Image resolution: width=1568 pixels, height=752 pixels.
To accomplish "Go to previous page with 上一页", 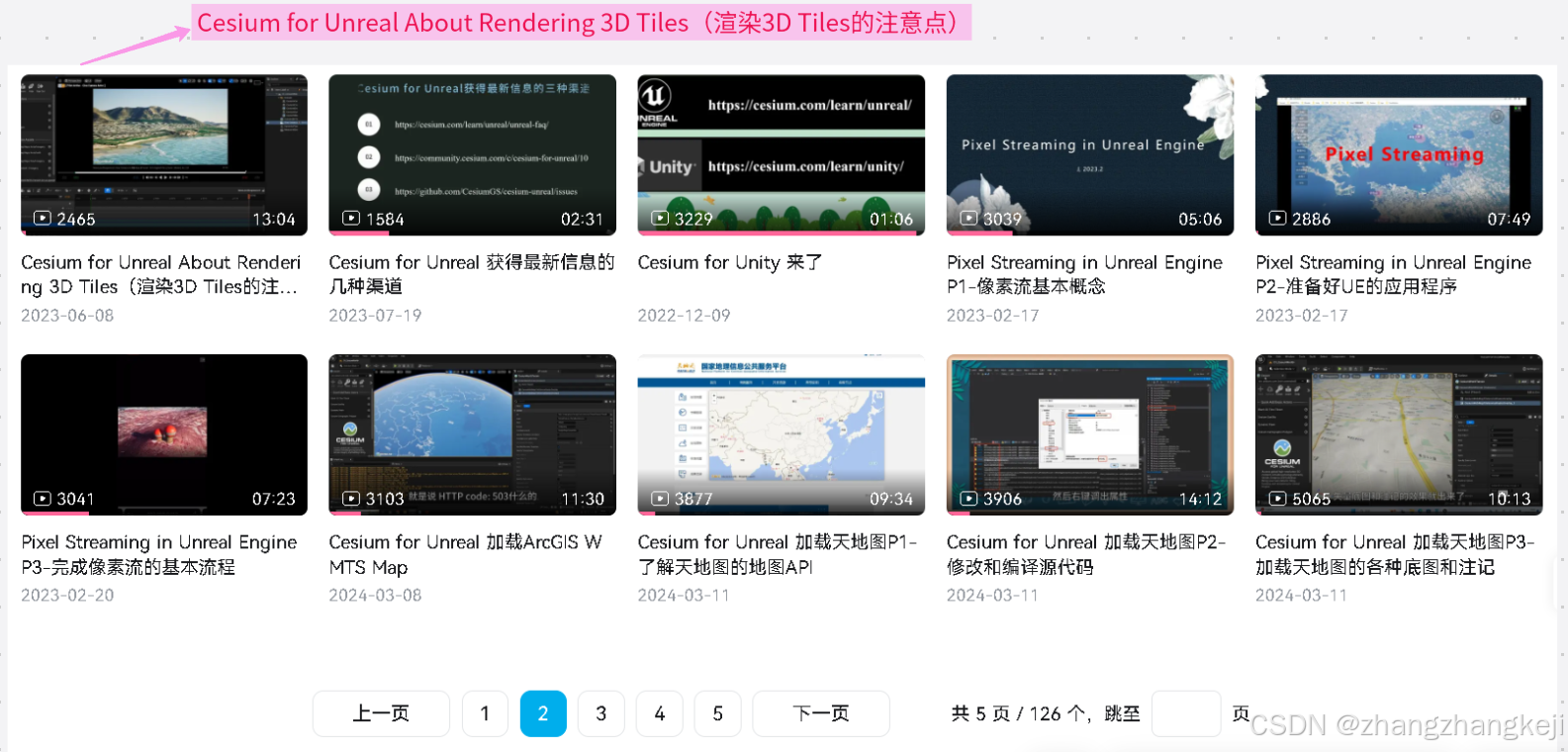I will [381, 713].
